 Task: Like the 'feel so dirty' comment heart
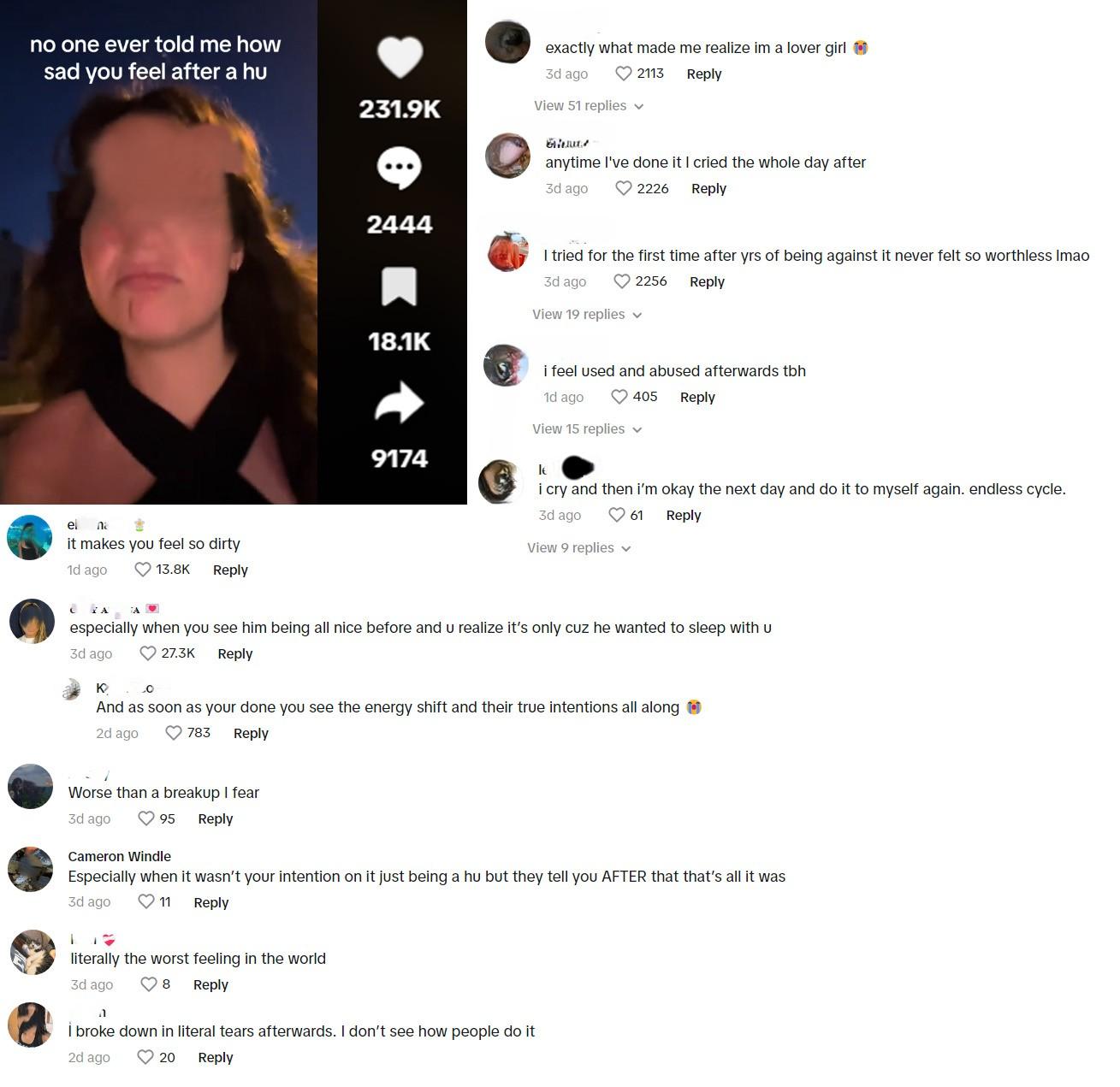pyautogui.click(x=143, y=570)
